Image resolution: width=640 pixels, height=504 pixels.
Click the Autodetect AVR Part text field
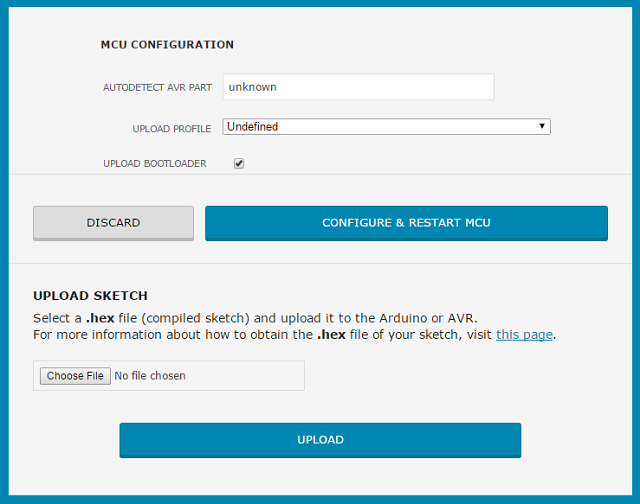click(x=358, y=87)
